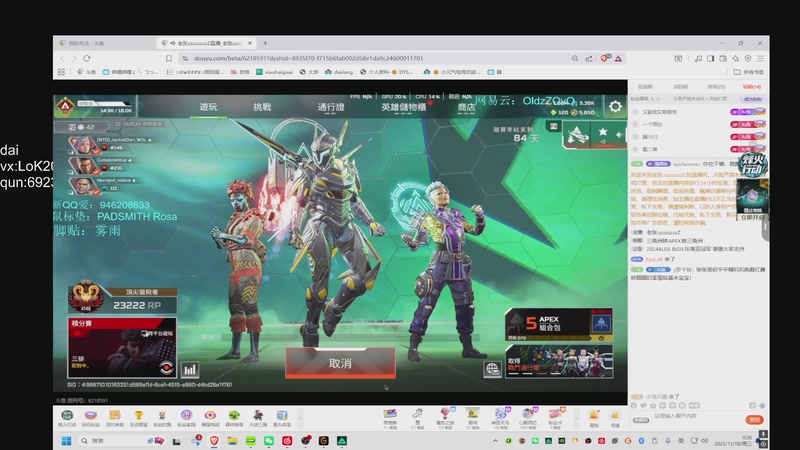Open WeChat in taskbar
Viewport: 800px width, 450px height.
[x=269, y=441]
